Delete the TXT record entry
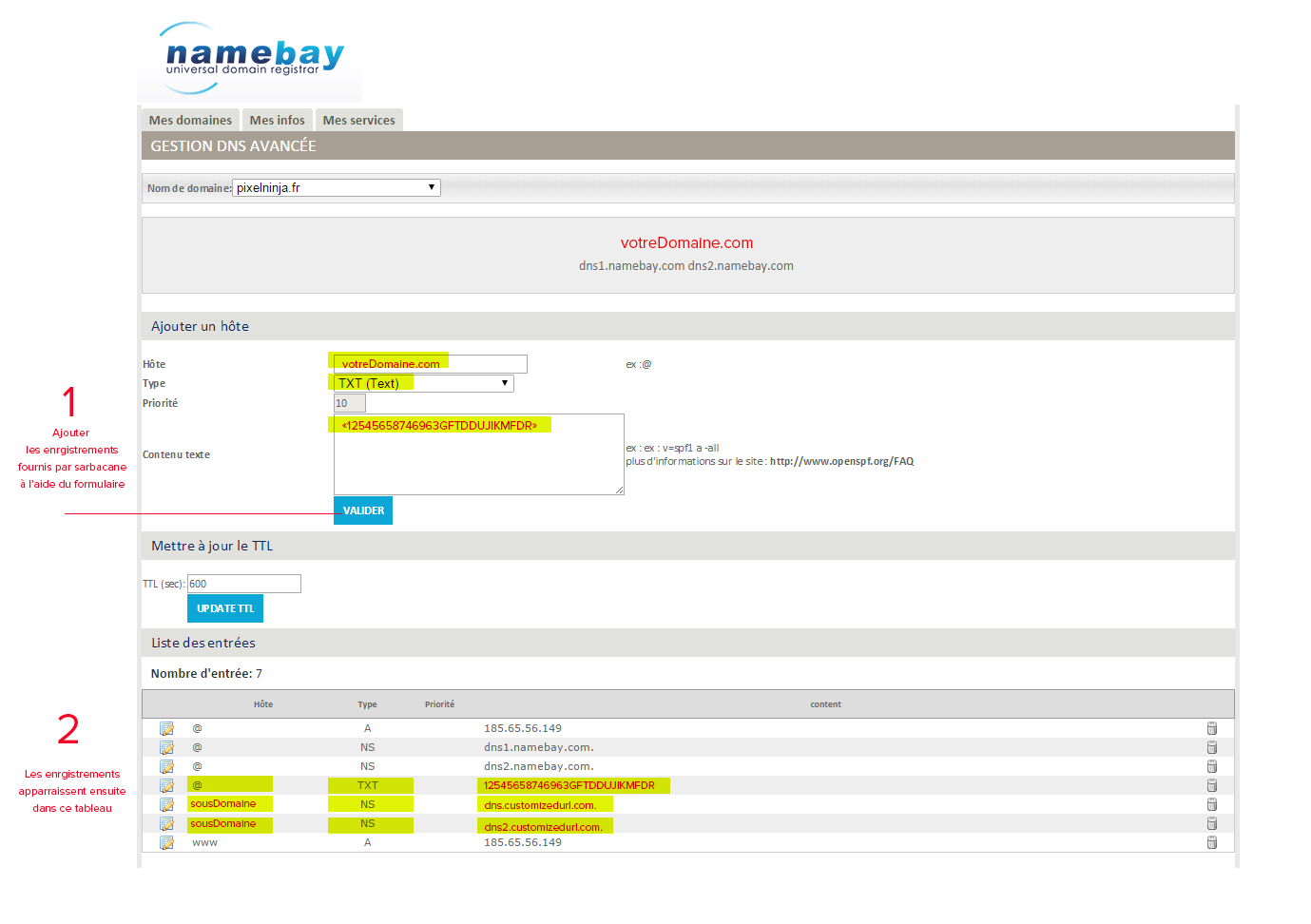The image size is (1311, 924). click(x=1212, y=786)
